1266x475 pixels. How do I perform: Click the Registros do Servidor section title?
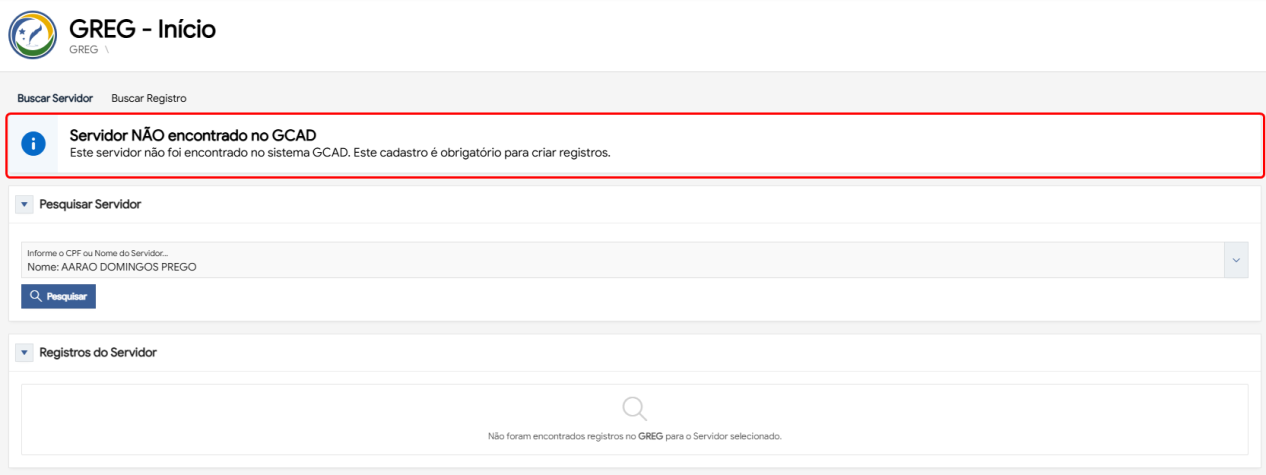point(98,352)
